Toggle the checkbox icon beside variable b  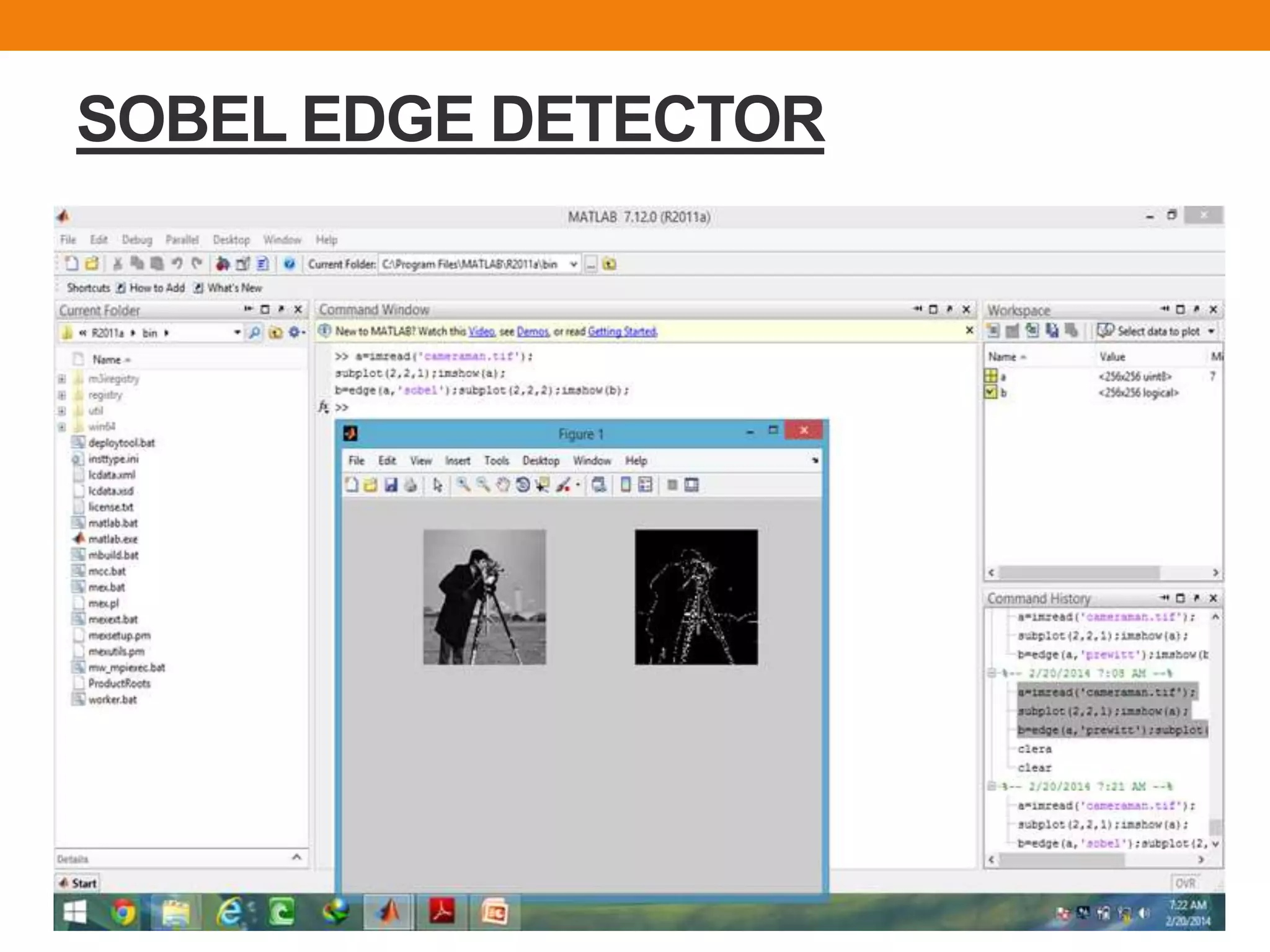click(991, 392)
